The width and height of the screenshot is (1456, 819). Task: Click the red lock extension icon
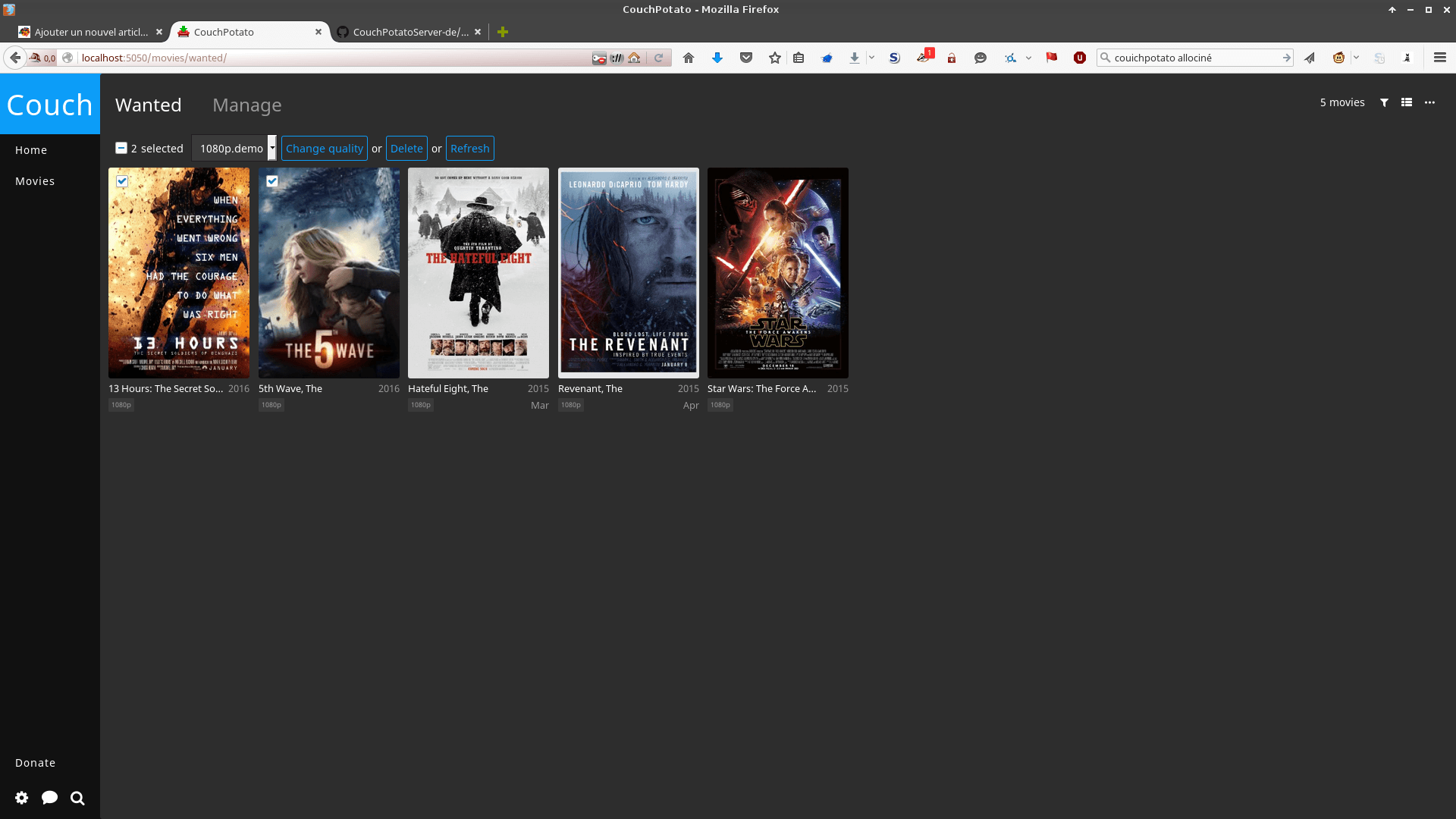[x=952, y=58]
